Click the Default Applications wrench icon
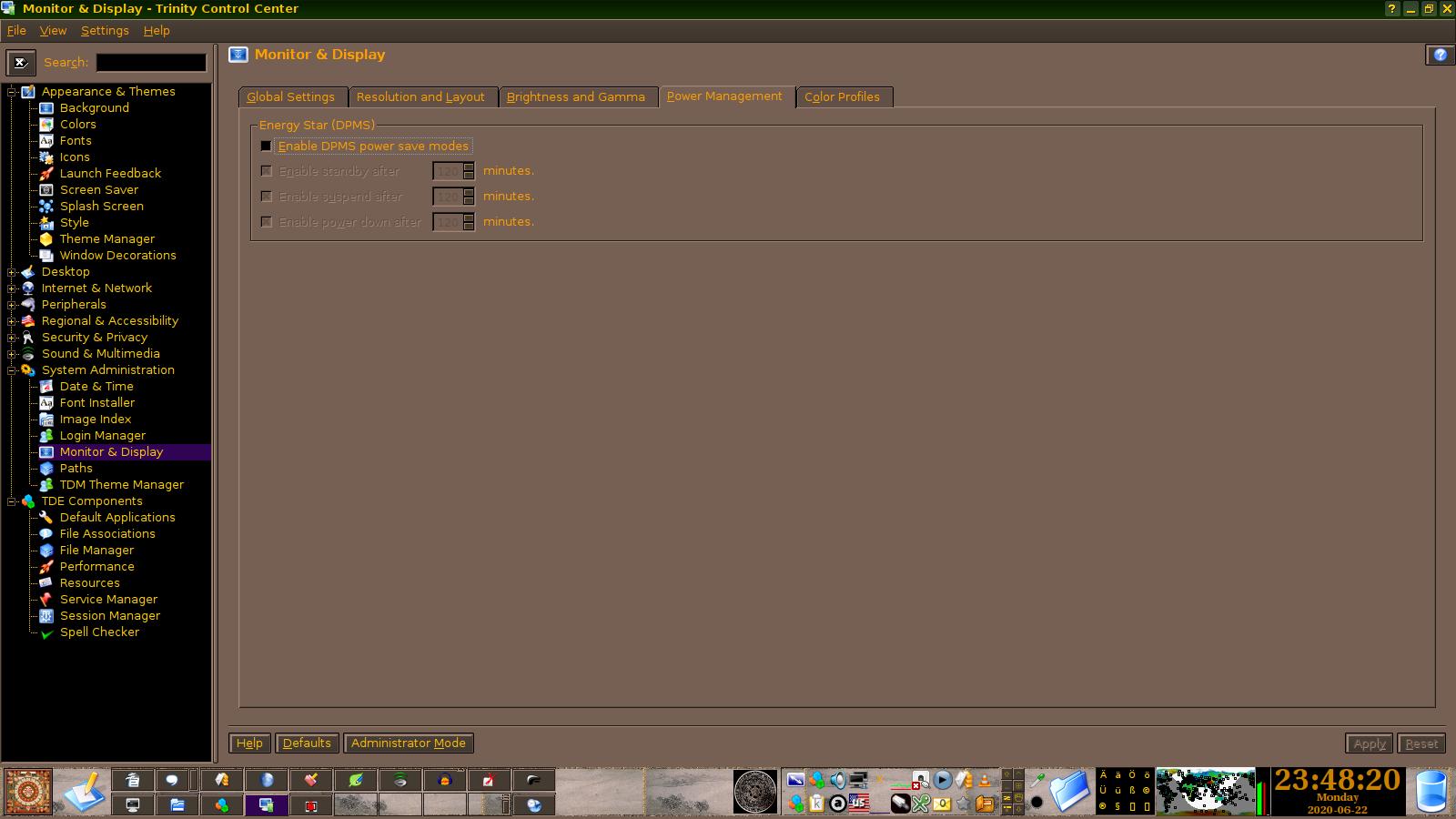The width and height of the screenshot is (1456, 819). pos(46,517)
